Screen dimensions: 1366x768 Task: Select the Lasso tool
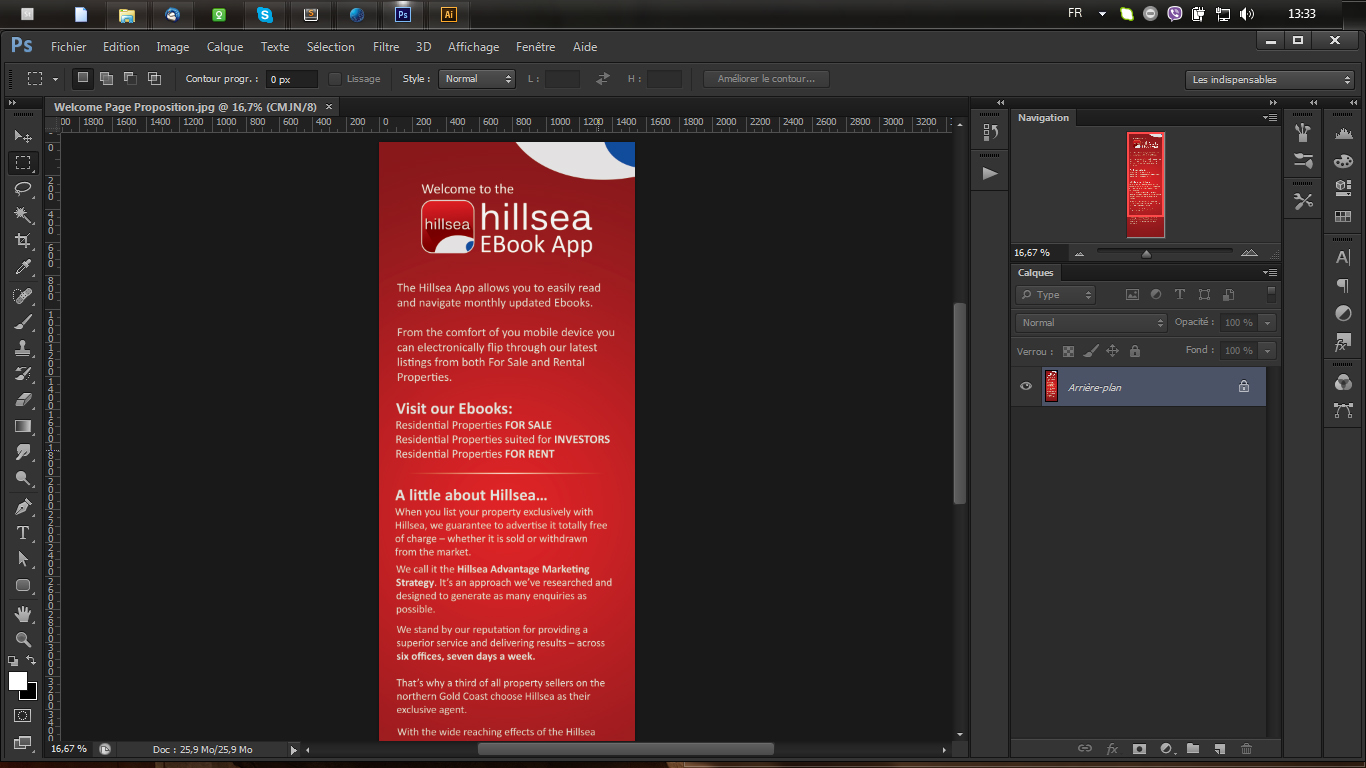(23, 188)
